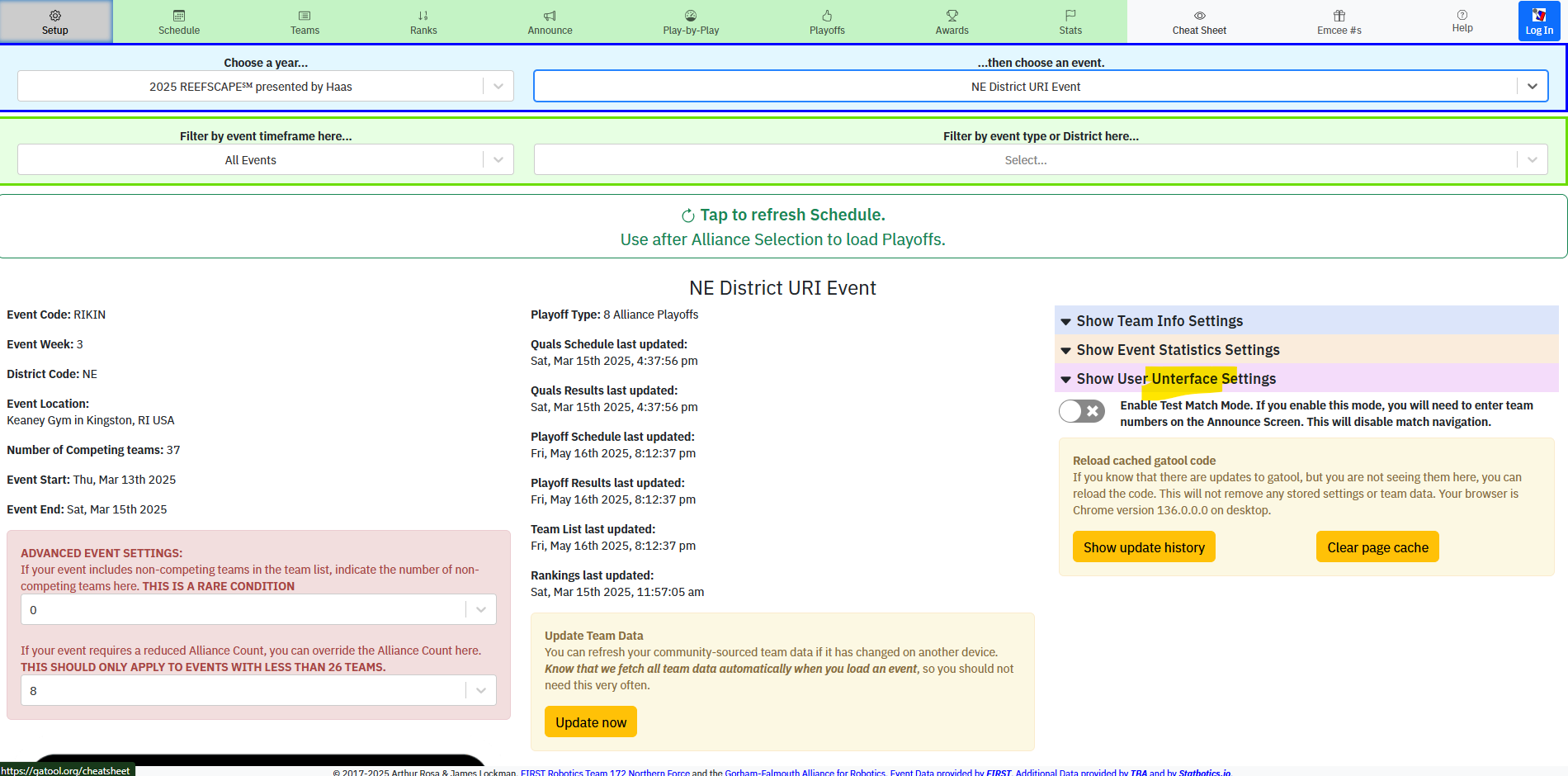
Task: Open the Alliance Count override dropdown
Action: 259,690
